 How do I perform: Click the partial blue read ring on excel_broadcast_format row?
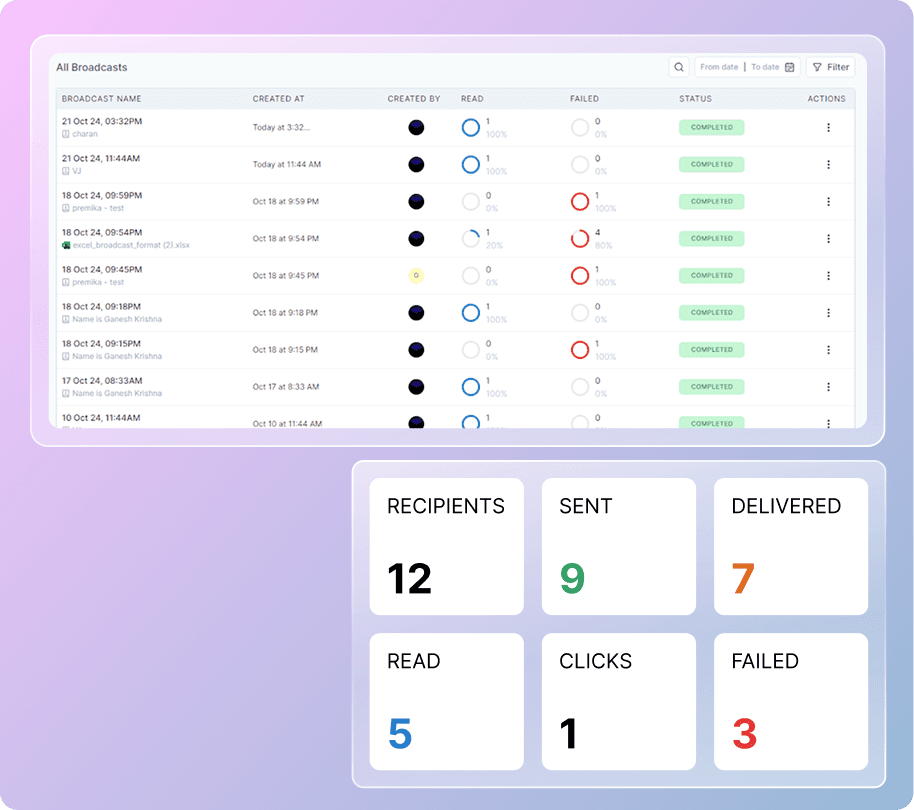coord(471,238)
